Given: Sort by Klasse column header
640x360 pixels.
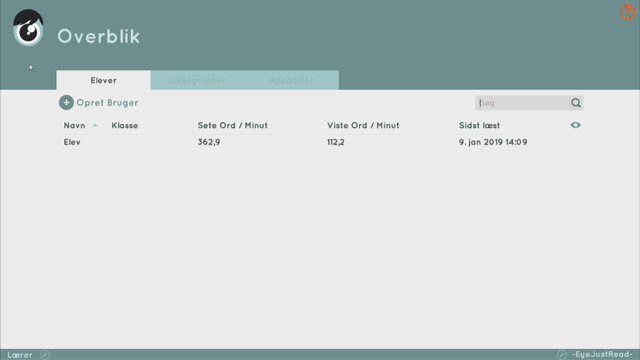Looking at the screenshot, I should [x=124, y=125].
